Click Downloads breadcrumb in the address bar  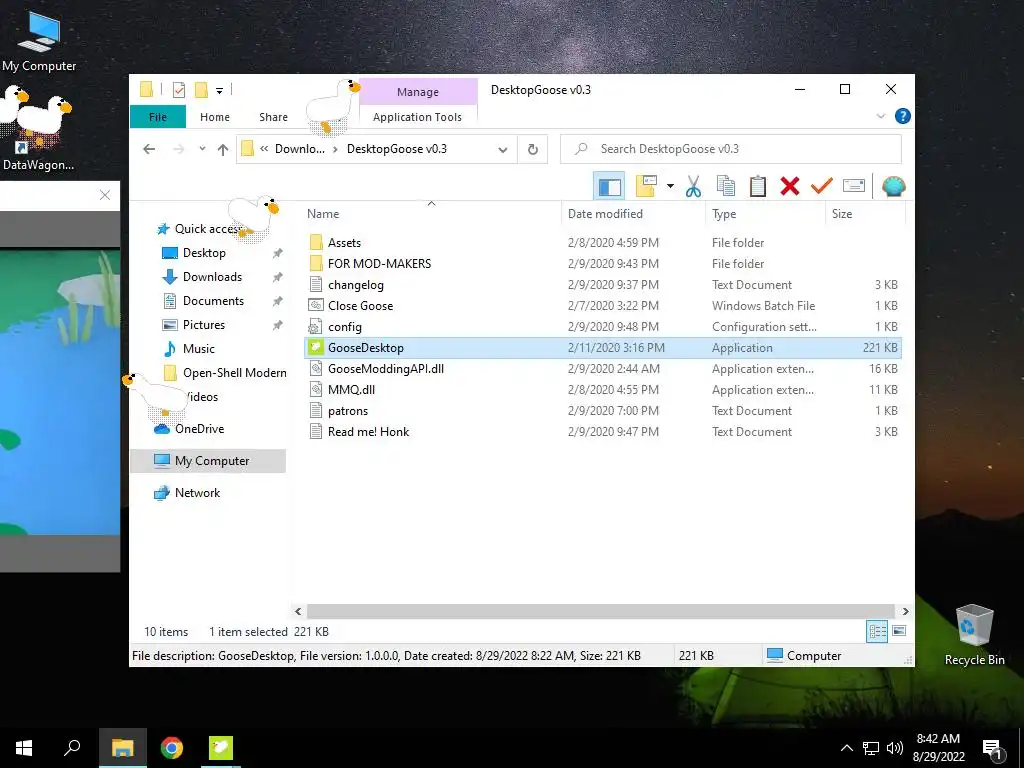pos(300,149)
